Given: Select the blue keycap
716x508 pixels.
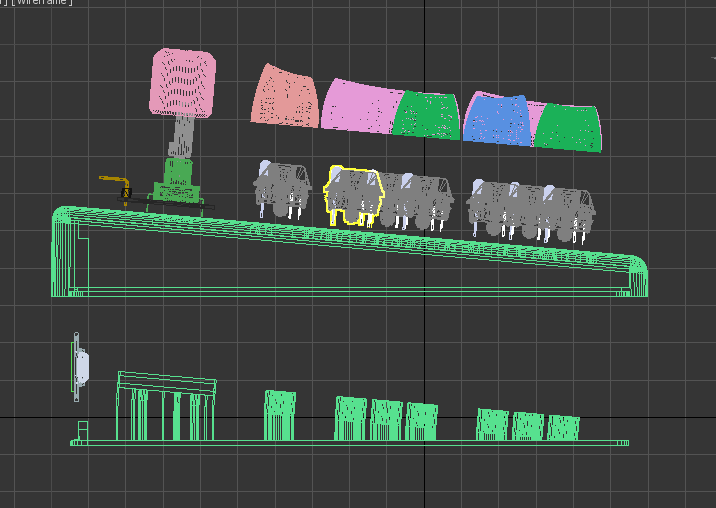Looking at the screenshot, I should pos(498,120).
